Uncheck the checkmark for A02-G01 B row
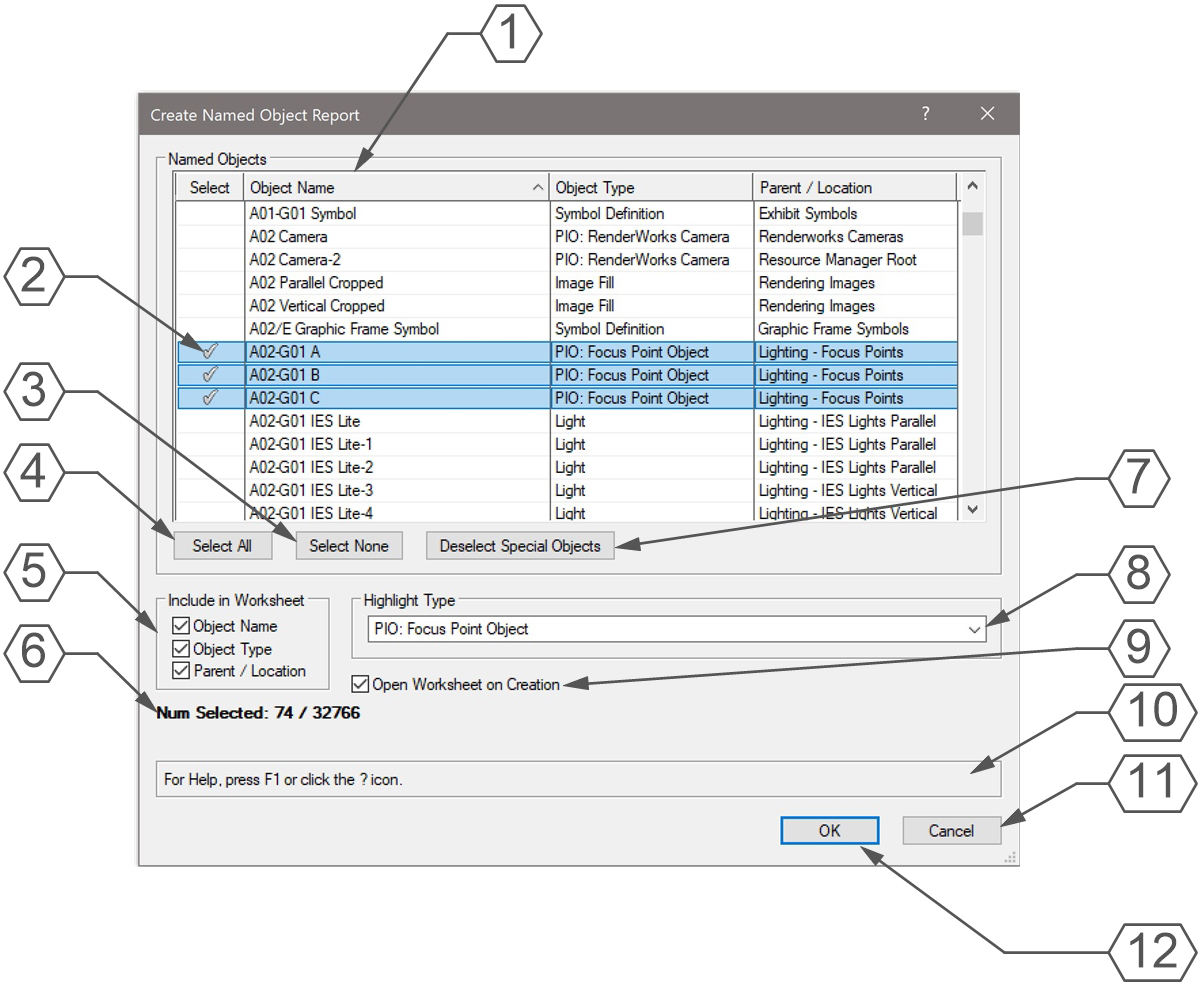 [210, 375]
